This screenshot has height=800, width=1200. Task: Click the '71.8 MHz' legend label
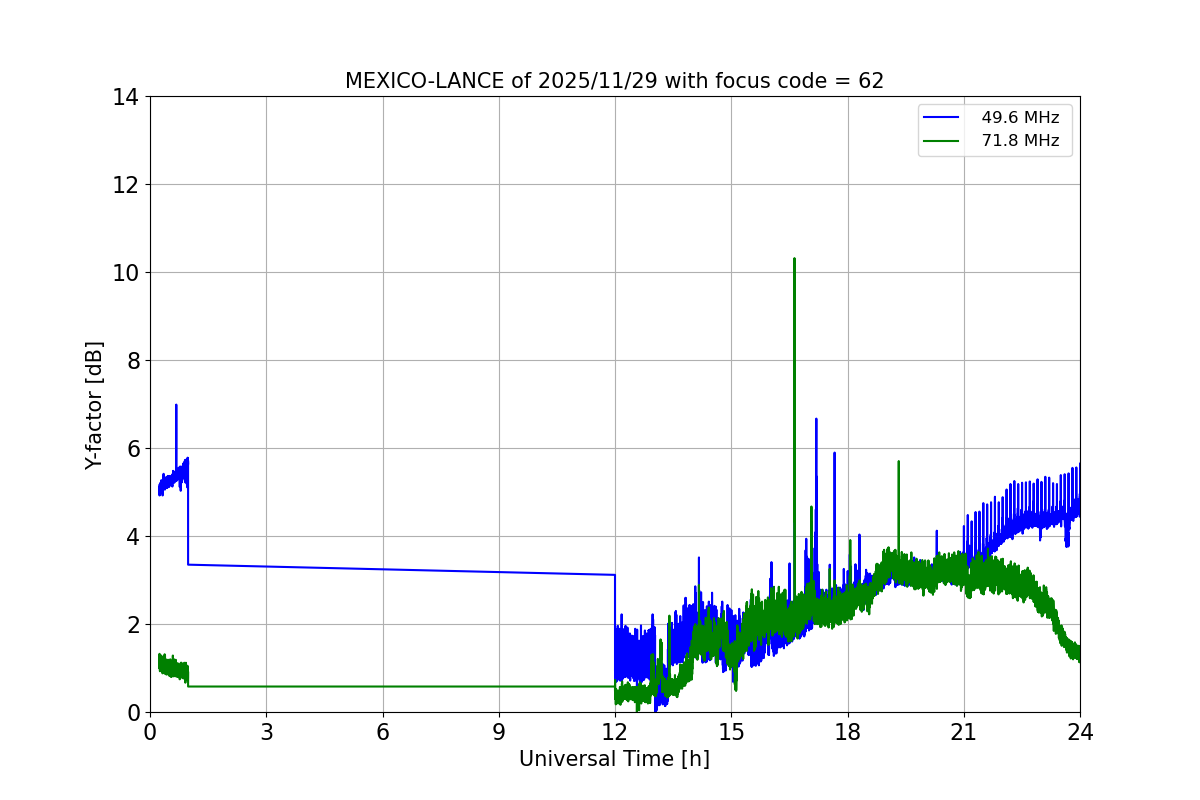pos(1020,141)
